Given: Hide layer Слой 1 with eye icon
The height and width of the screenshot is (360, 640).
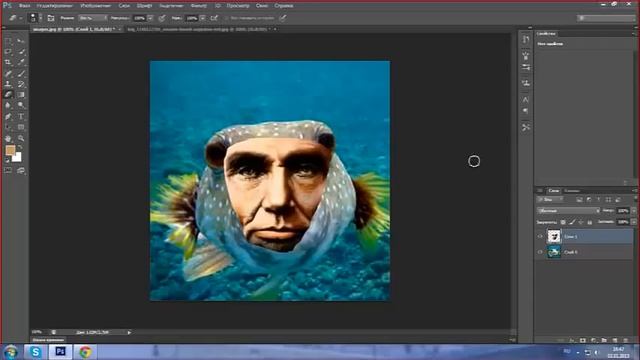Looking at the screenshot, I should coord(540,236).
